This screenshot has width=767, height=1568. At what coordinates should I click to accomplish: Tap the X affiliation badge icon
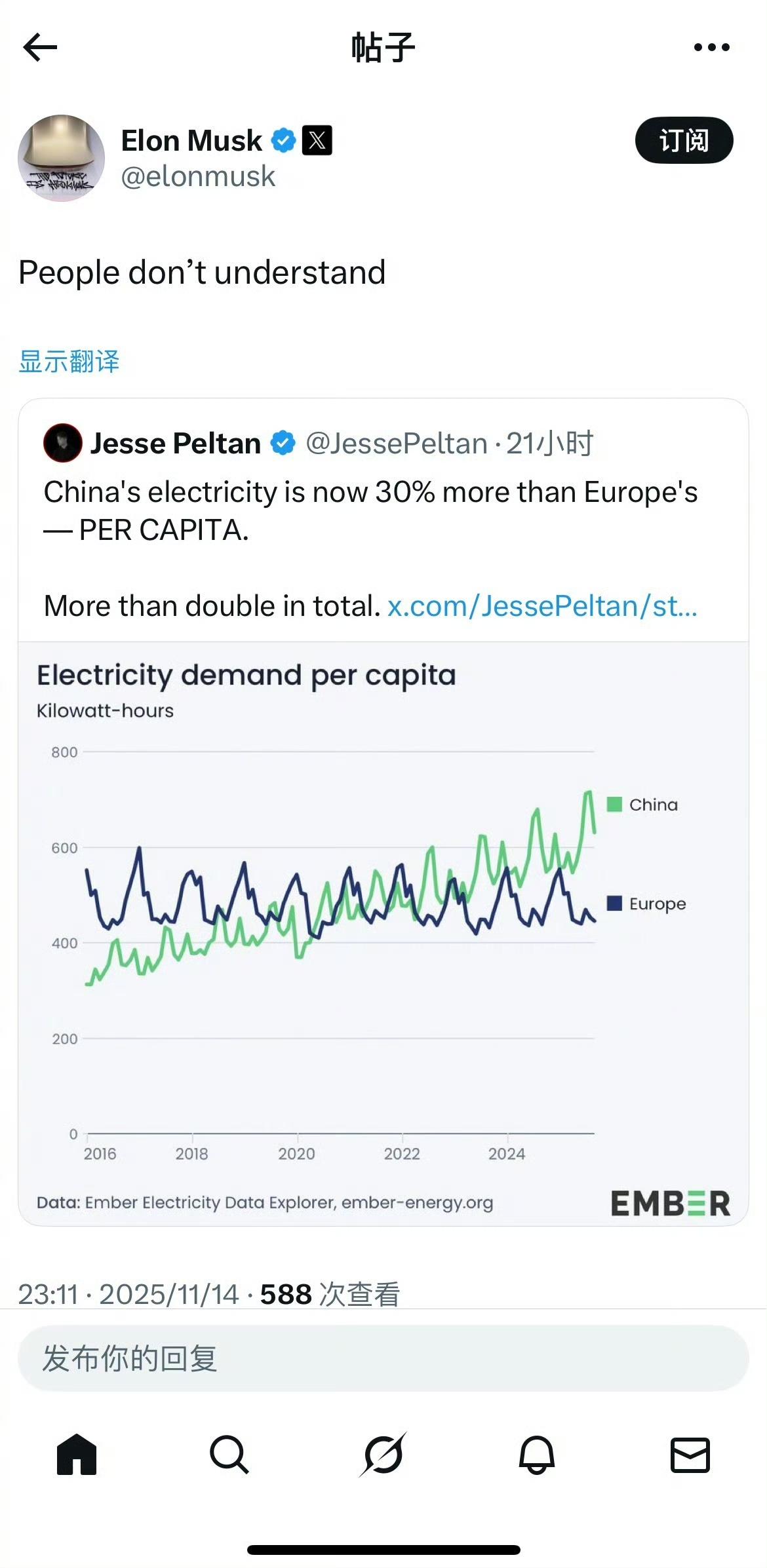coord(317,140)
